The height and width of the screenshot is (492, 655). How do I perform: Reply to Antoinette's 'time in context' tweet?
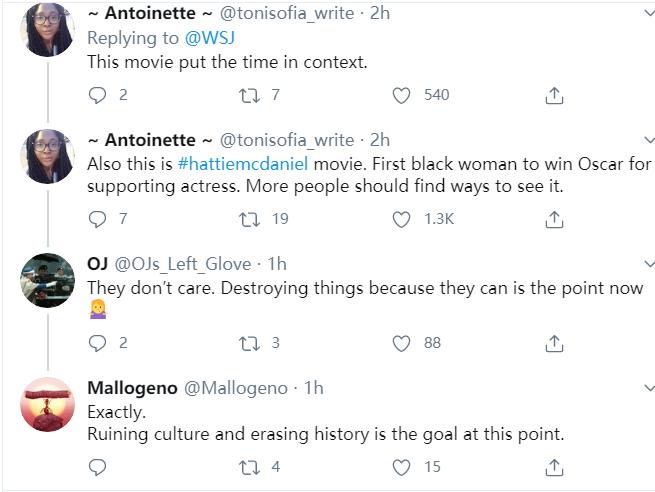[x=98, y=95]
